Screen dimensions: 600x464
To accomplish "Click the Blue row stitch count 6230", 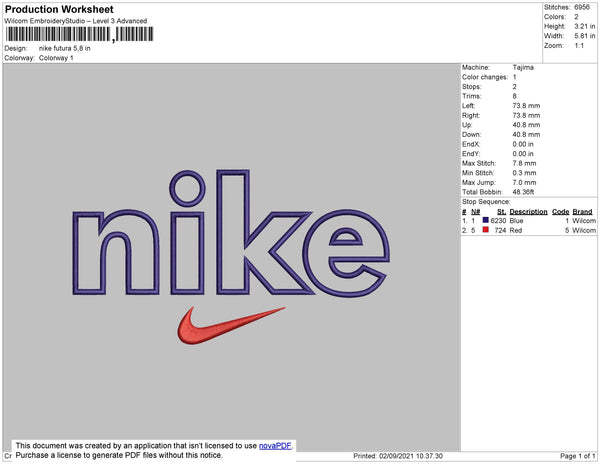I will pyautogui.click(x=498, y=221).
